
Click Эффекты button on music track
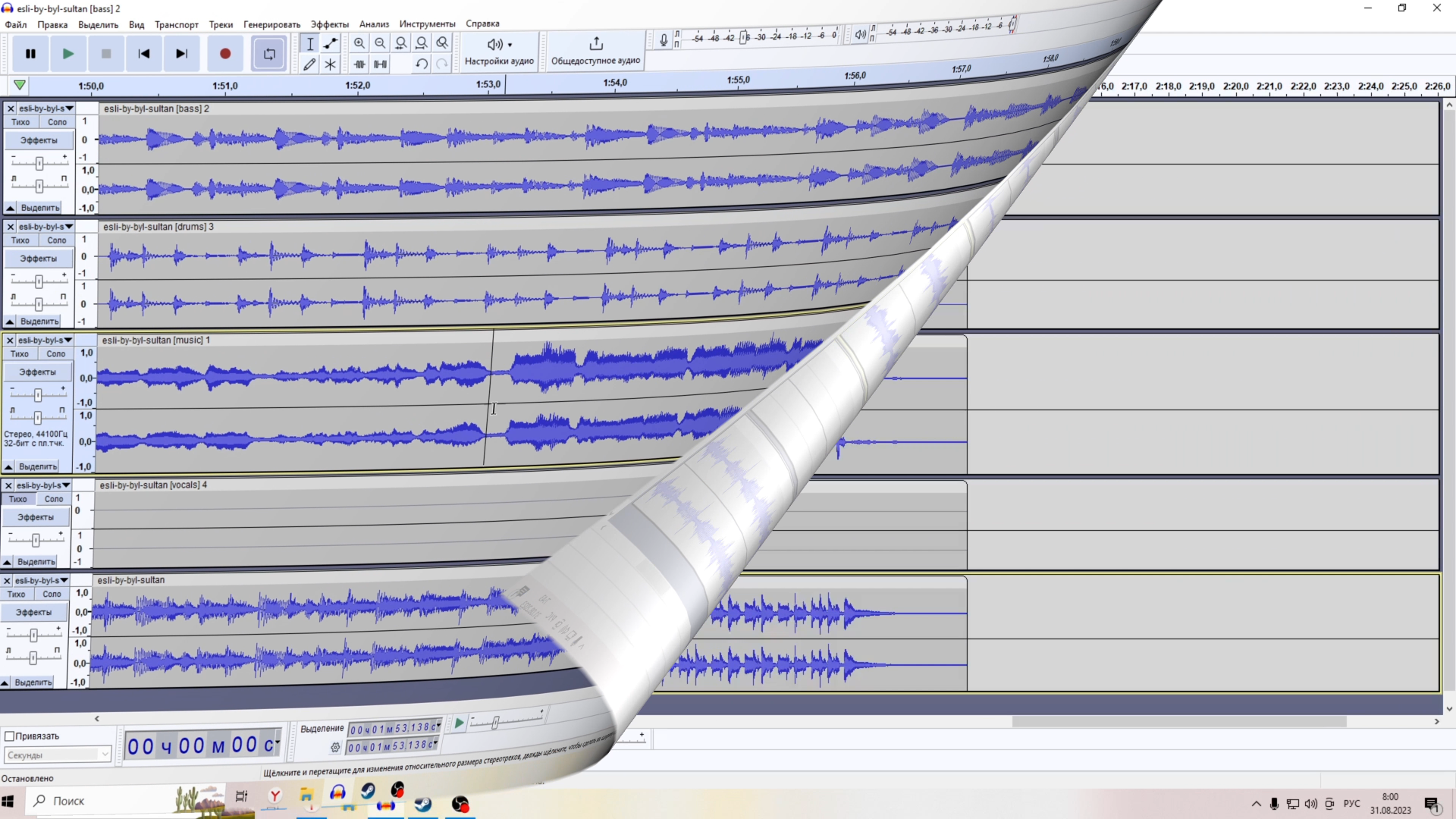tap(38, 372)
